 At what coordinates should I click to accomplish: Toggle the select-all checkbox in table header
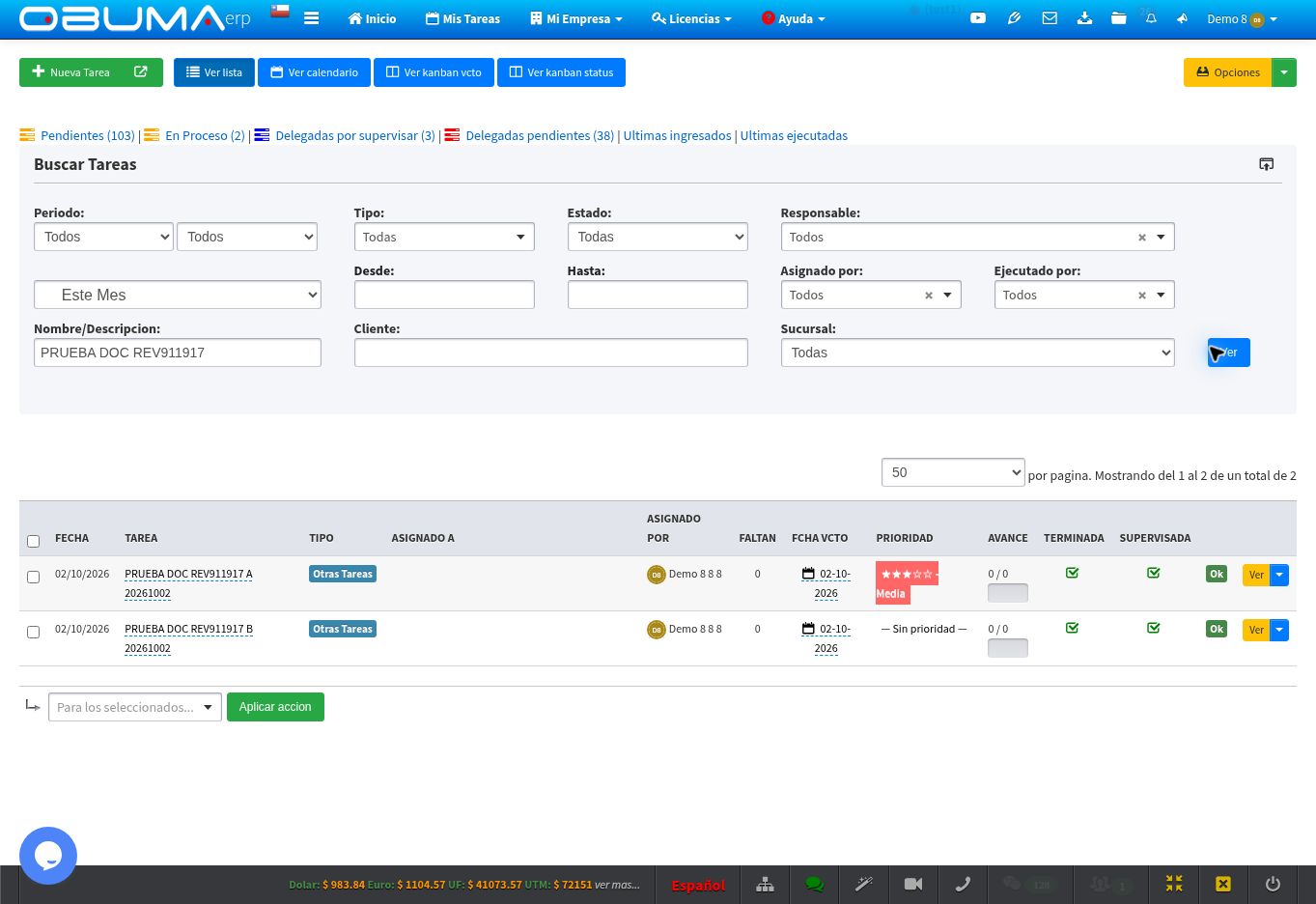point(33,541)
